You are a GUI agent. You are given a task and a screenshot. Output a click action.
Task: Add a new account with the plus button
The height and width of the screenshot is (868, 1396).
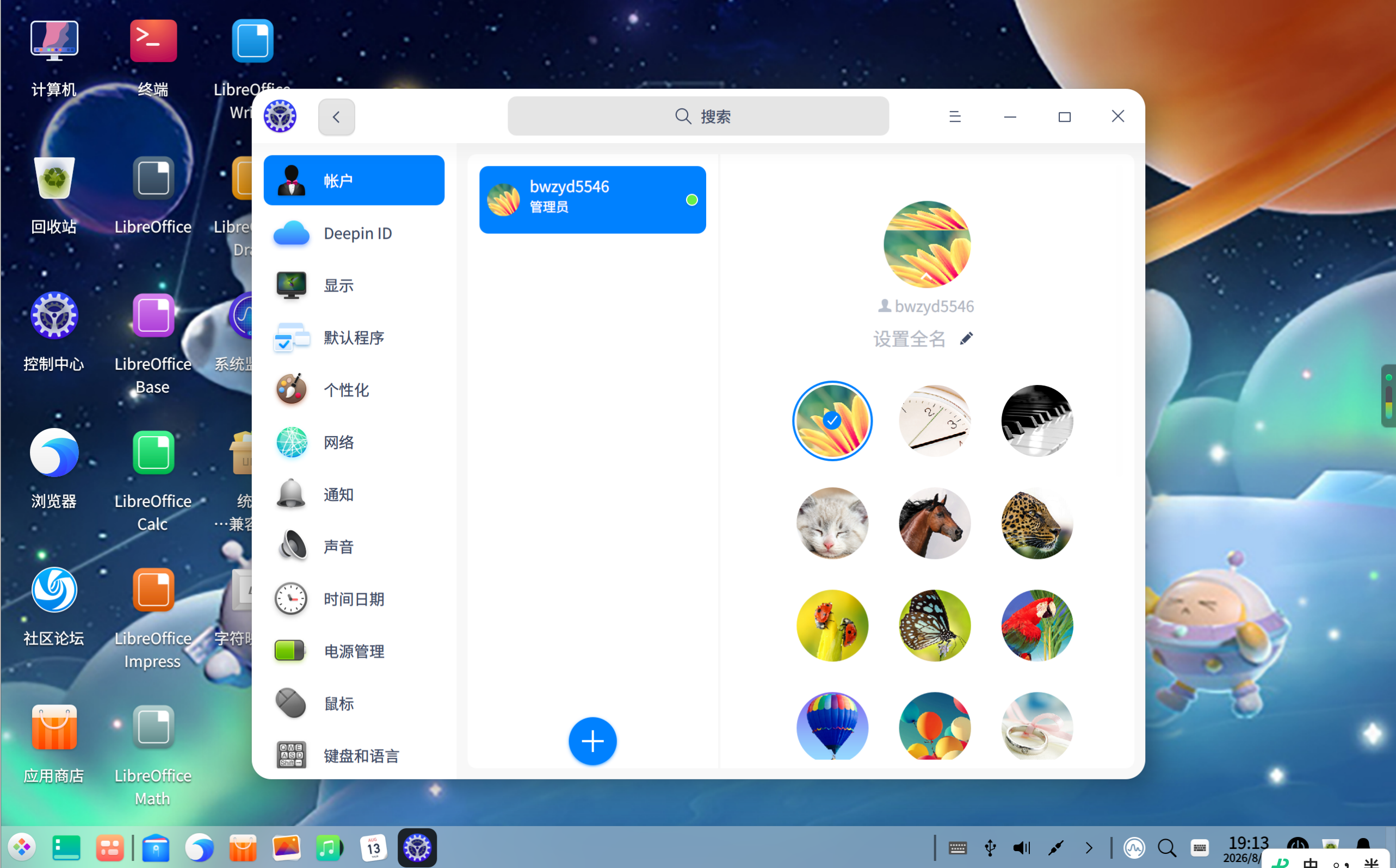(592, 741)
